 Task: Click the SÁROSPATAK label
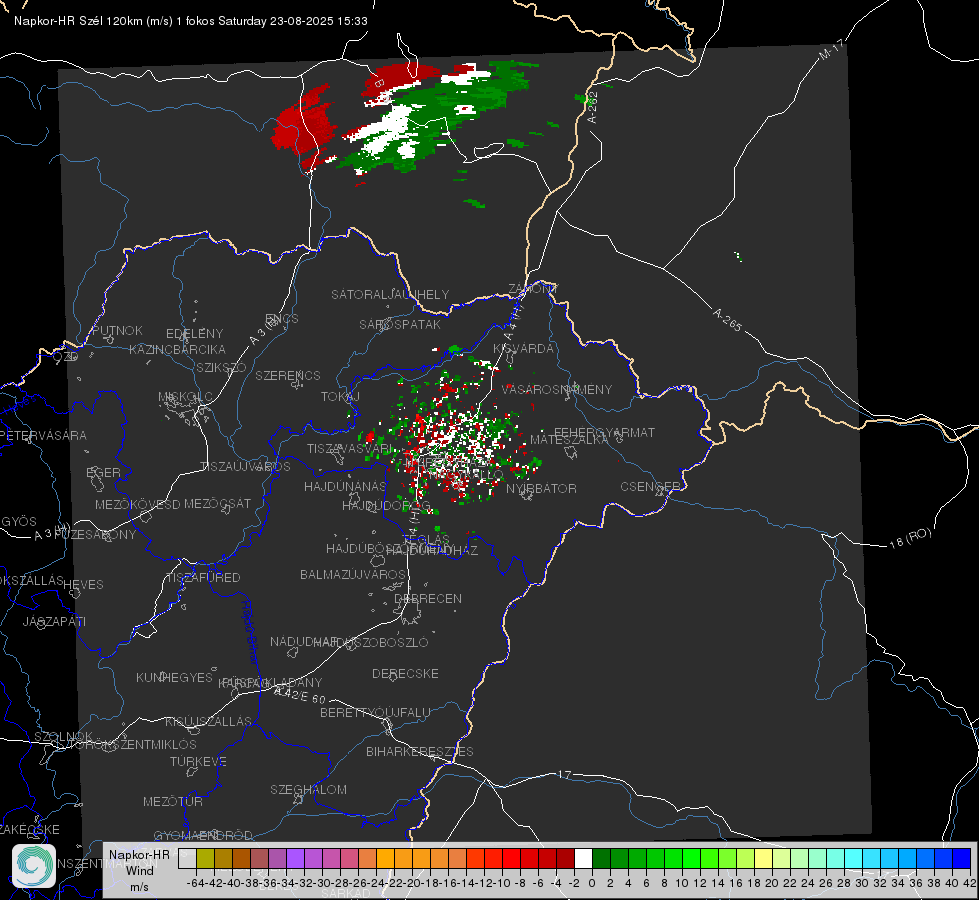[400, 324]
